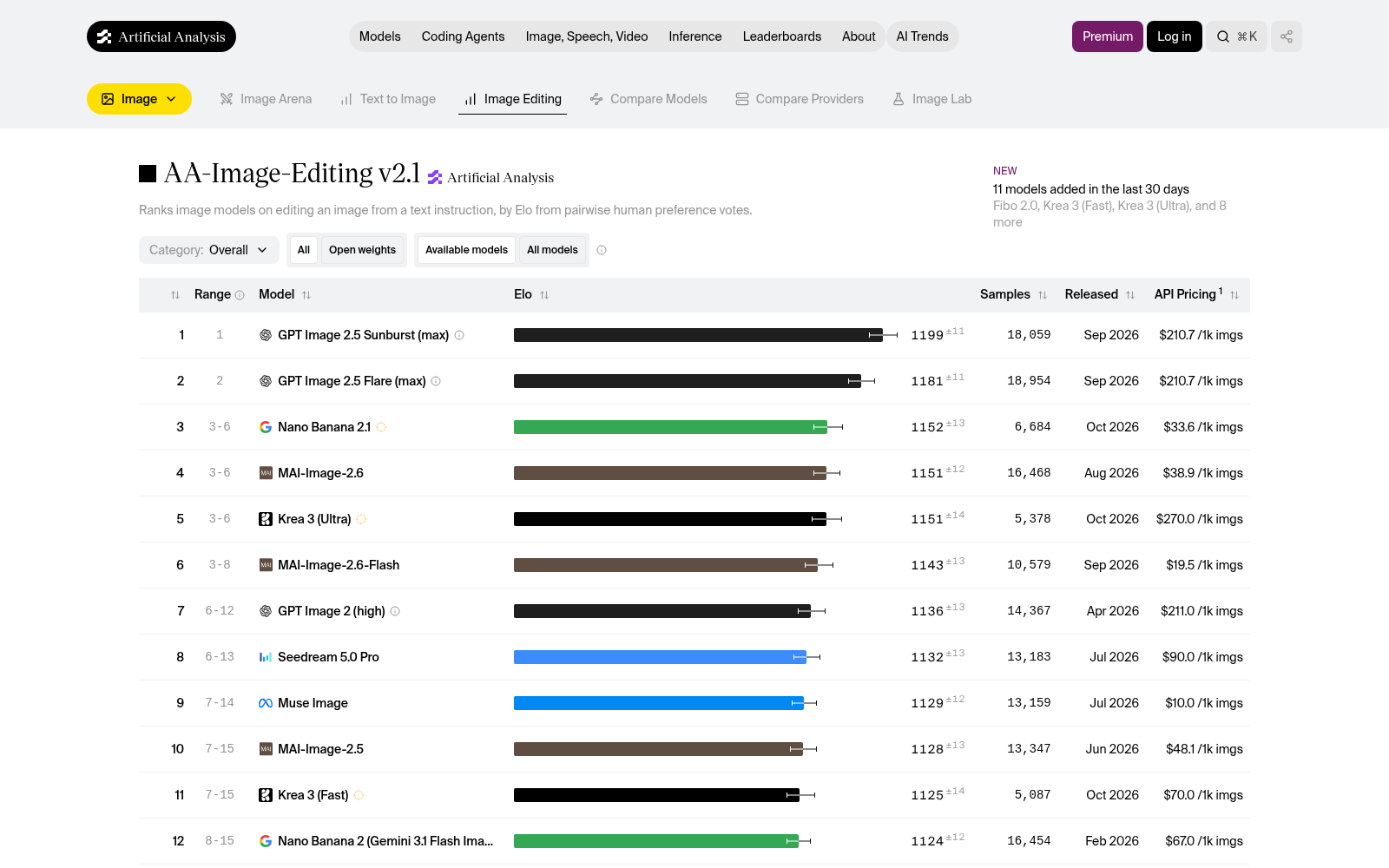
Task: Switch to All models toggle
Action: click(552, 250)
